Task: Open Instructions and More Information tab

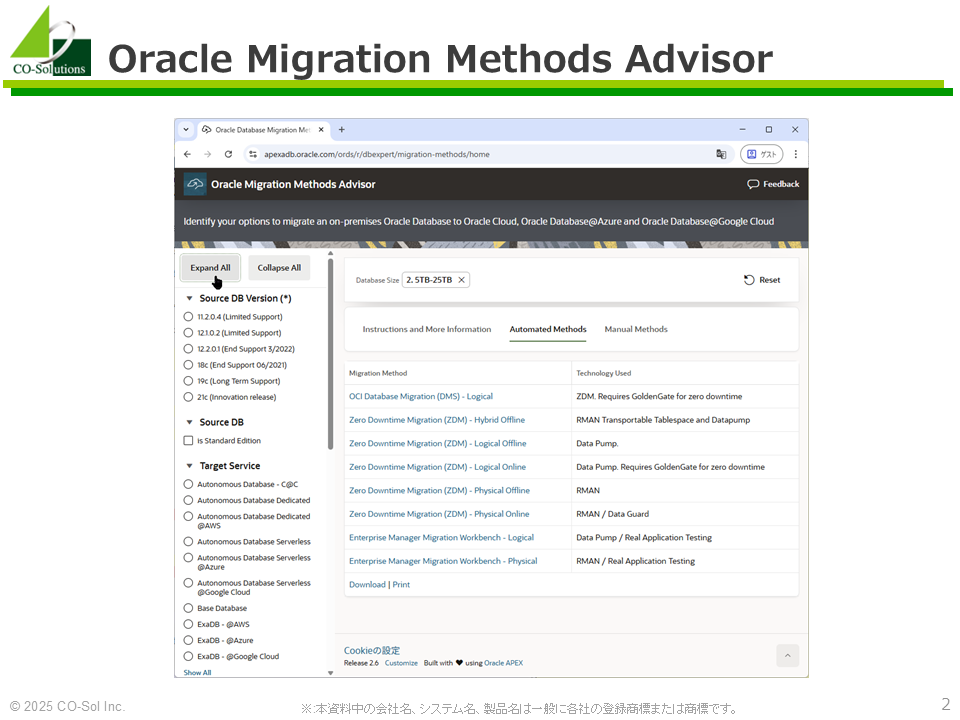Action: pyautogui.click(x=427, y=329)
